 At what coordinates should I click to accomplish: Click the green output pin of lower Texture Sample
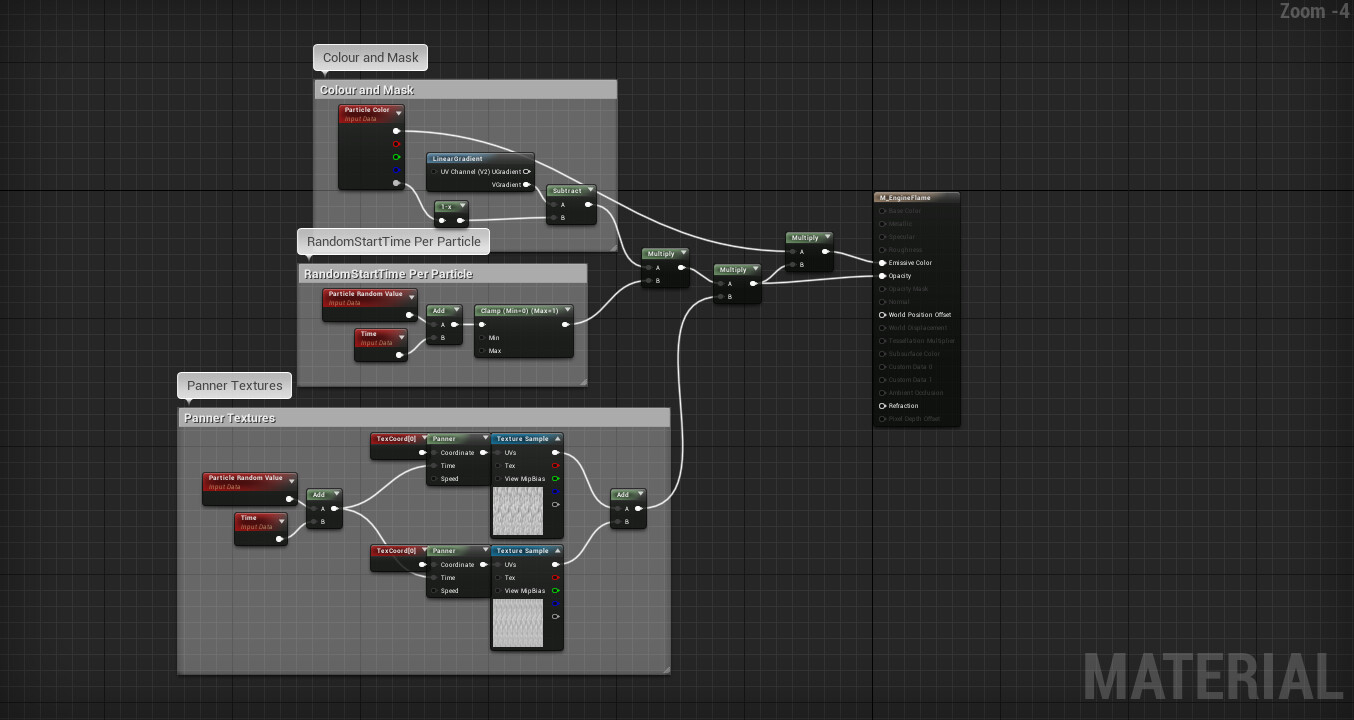point(556,591)
